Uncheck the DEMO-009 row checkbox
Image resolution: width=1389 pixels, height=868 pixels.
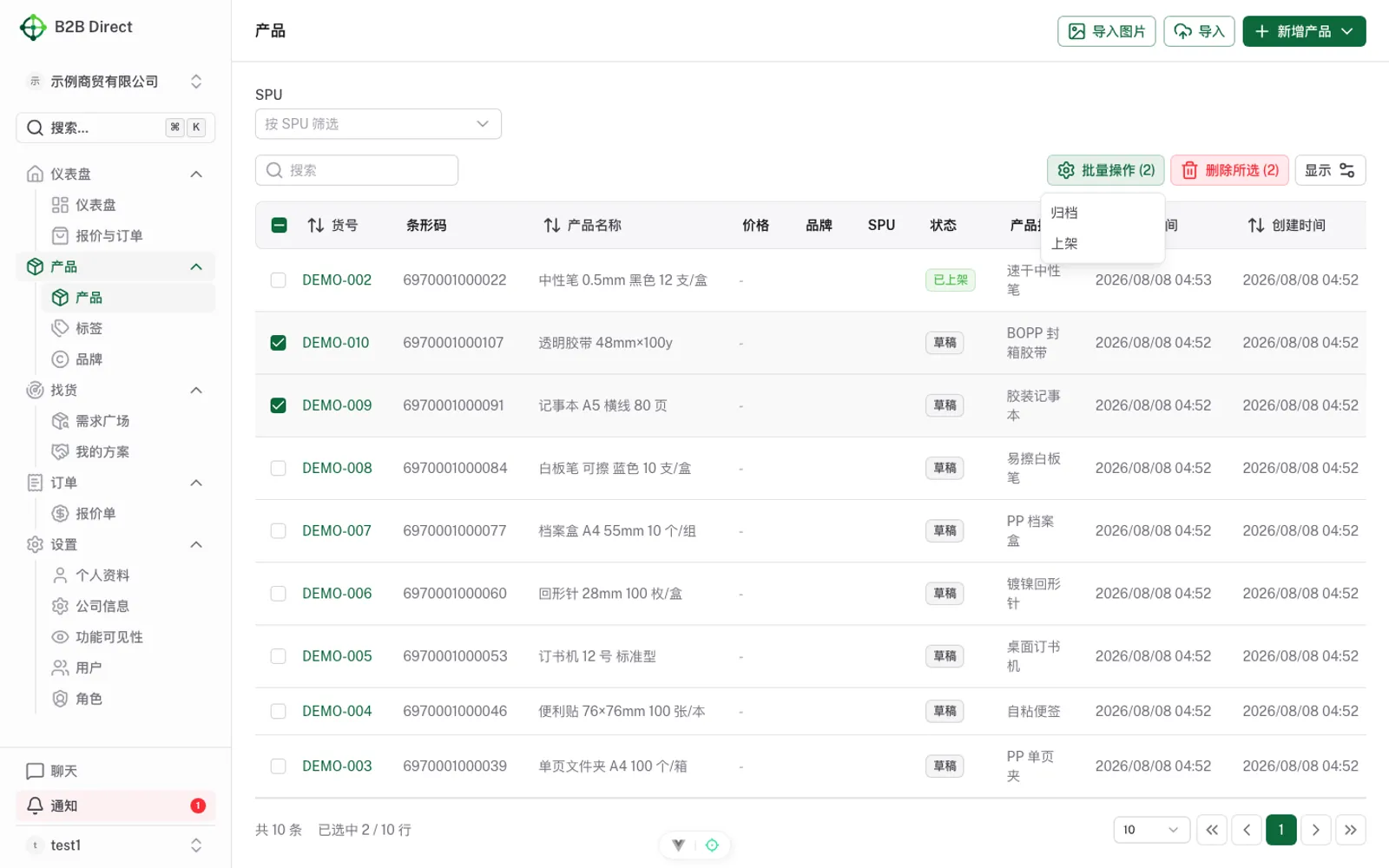pos(279,405)
